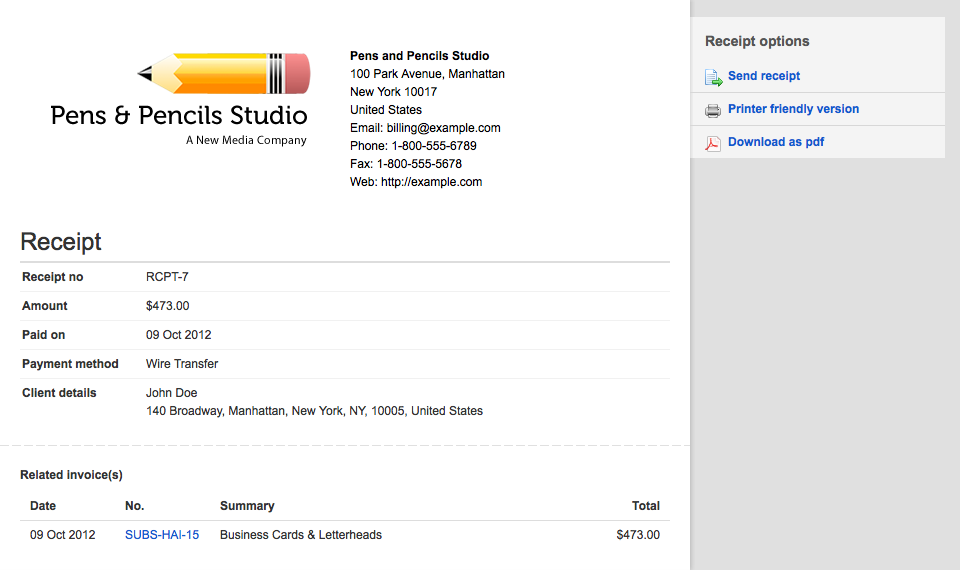Click the client name John Doe
The image size is (960, 570).
click(x=171, y=393)
